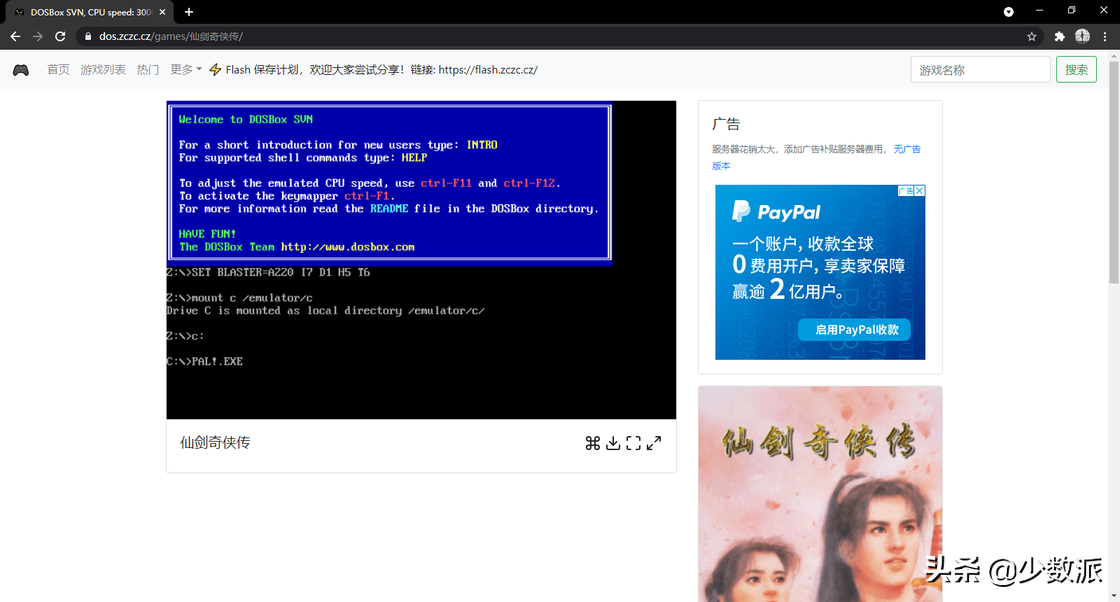Select the 热门 nav item
The image size is (1120, 602).
click(148, 70)
